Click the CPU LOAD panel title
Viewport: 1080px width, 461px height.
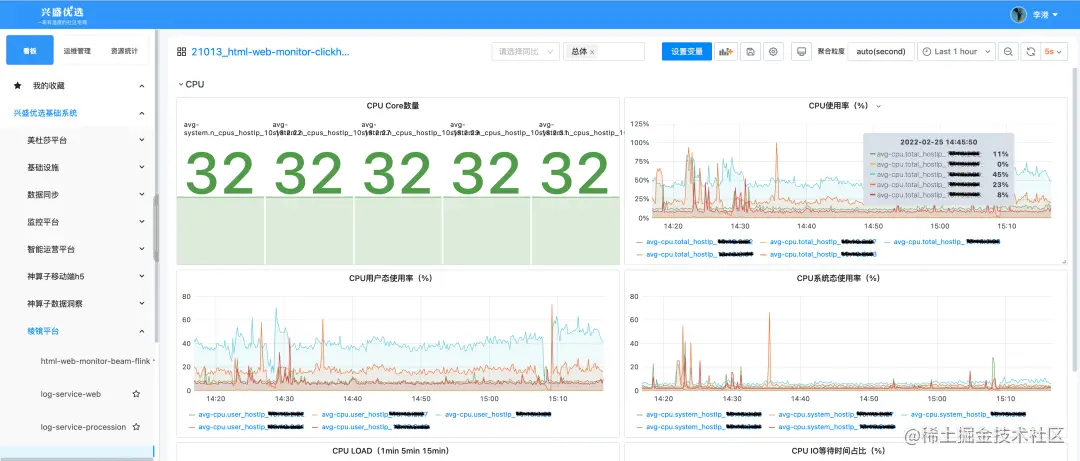pos(391,451)
